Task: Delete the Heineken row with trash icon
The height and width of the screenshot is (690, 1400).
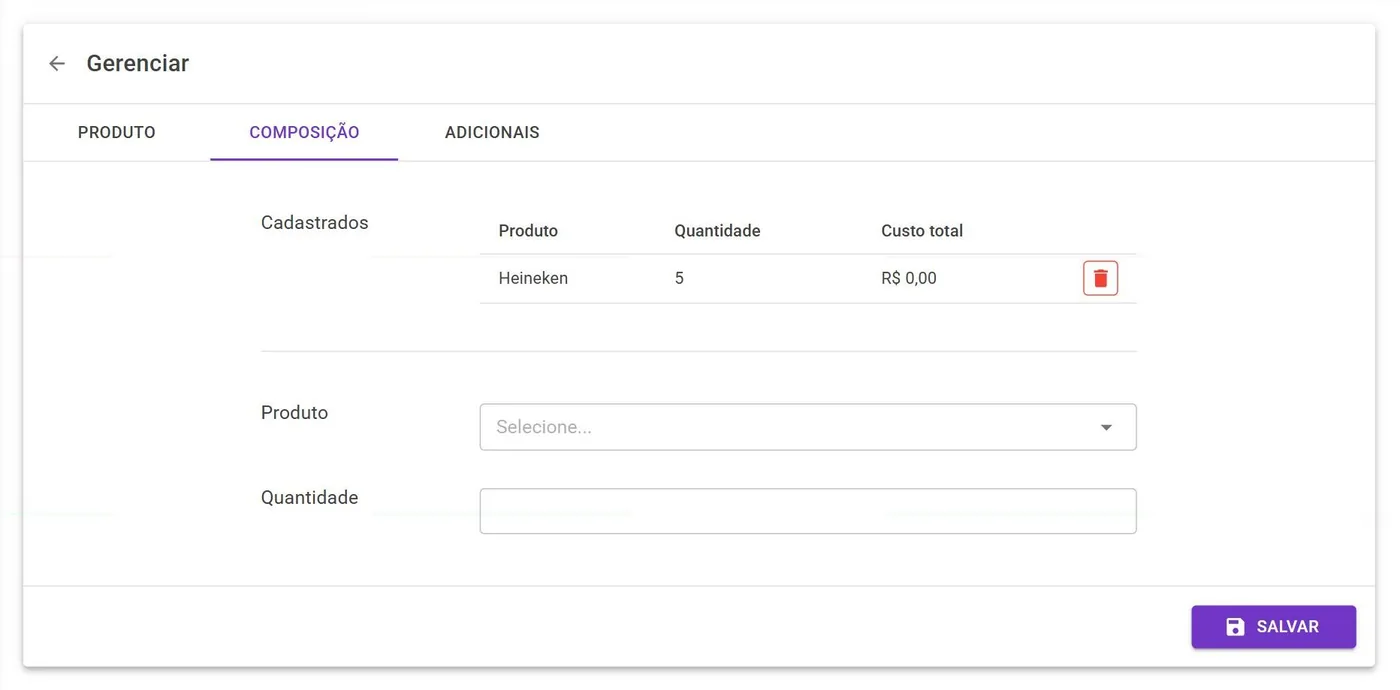Action: [x=1100, y=279]
